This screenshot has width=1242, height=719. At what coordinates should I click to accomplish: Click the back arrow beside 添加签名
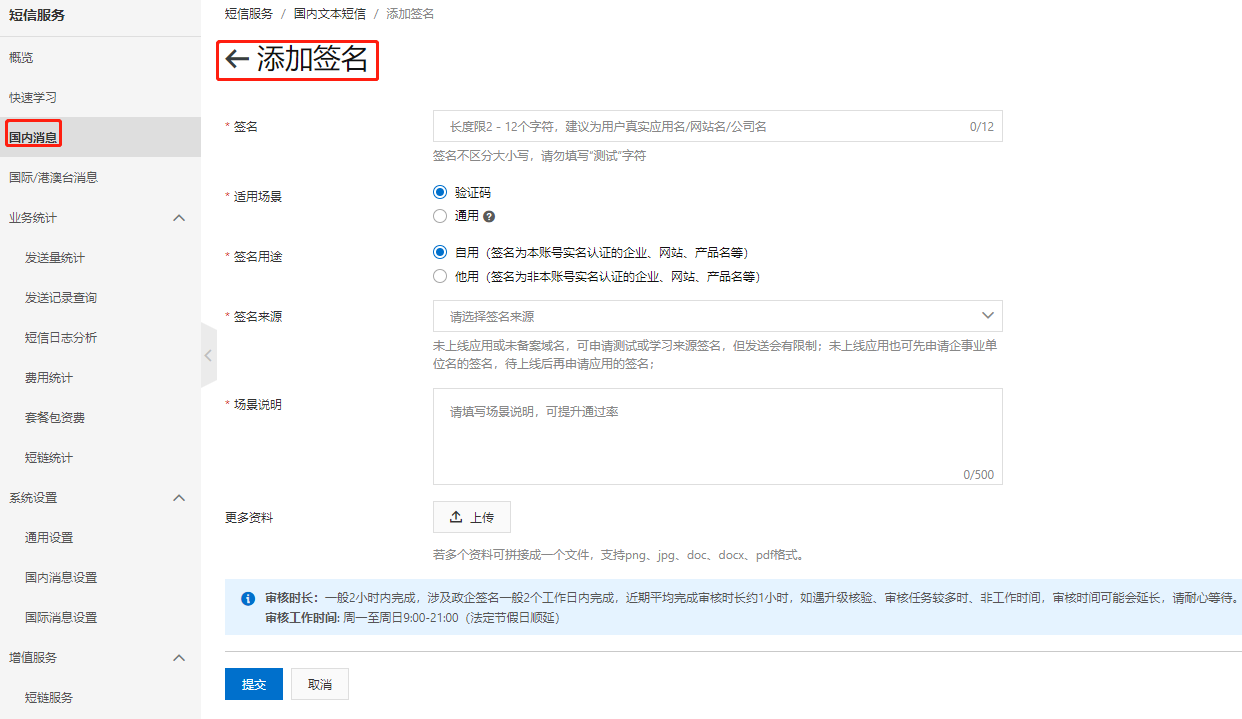click(237, 60)
